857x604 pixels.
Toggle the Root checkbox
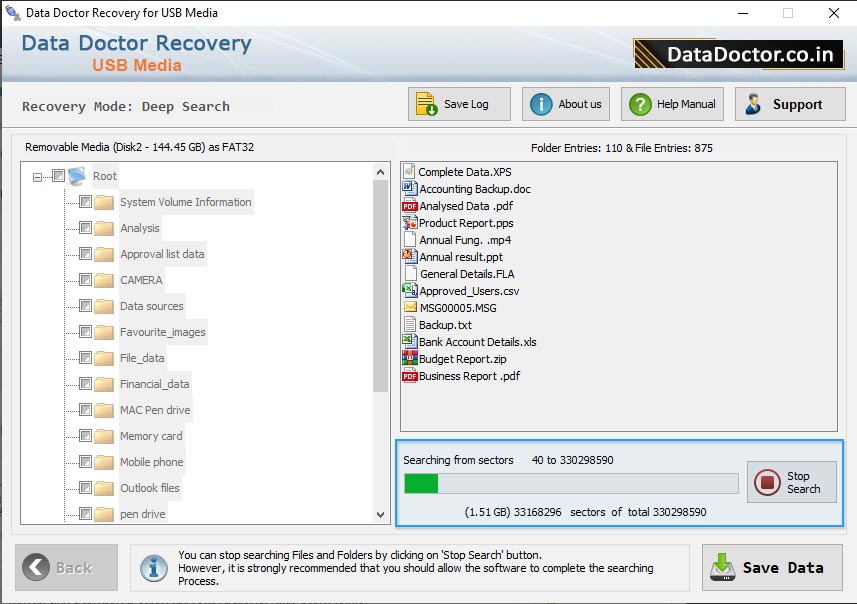59,176
